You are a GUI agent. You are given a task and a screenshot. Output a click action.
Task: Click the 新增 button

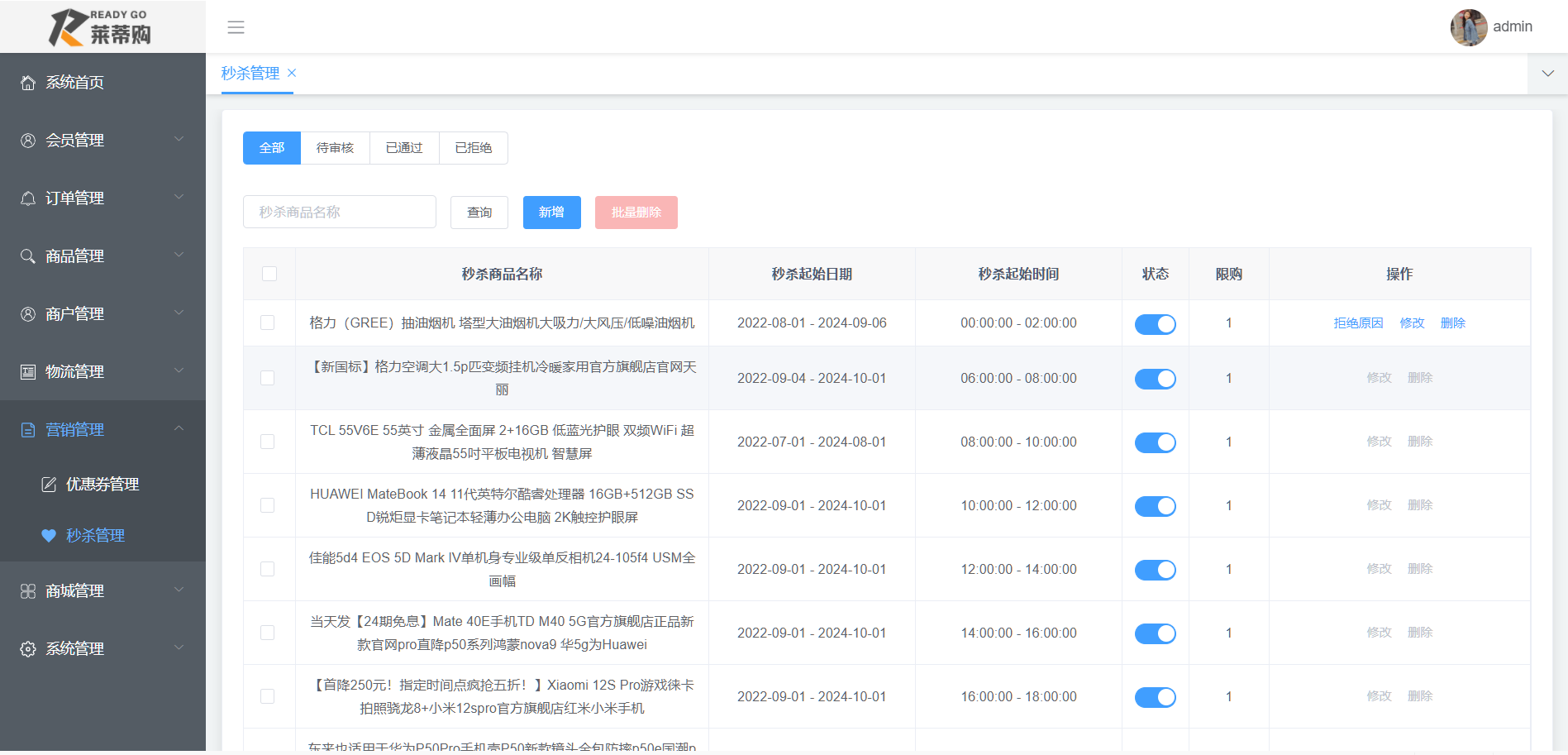point(552,213)
